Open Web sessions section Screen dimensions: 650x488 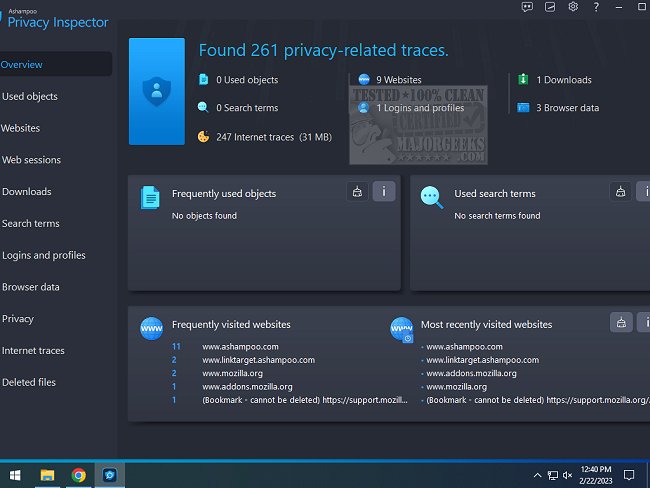tap(32, 160)
